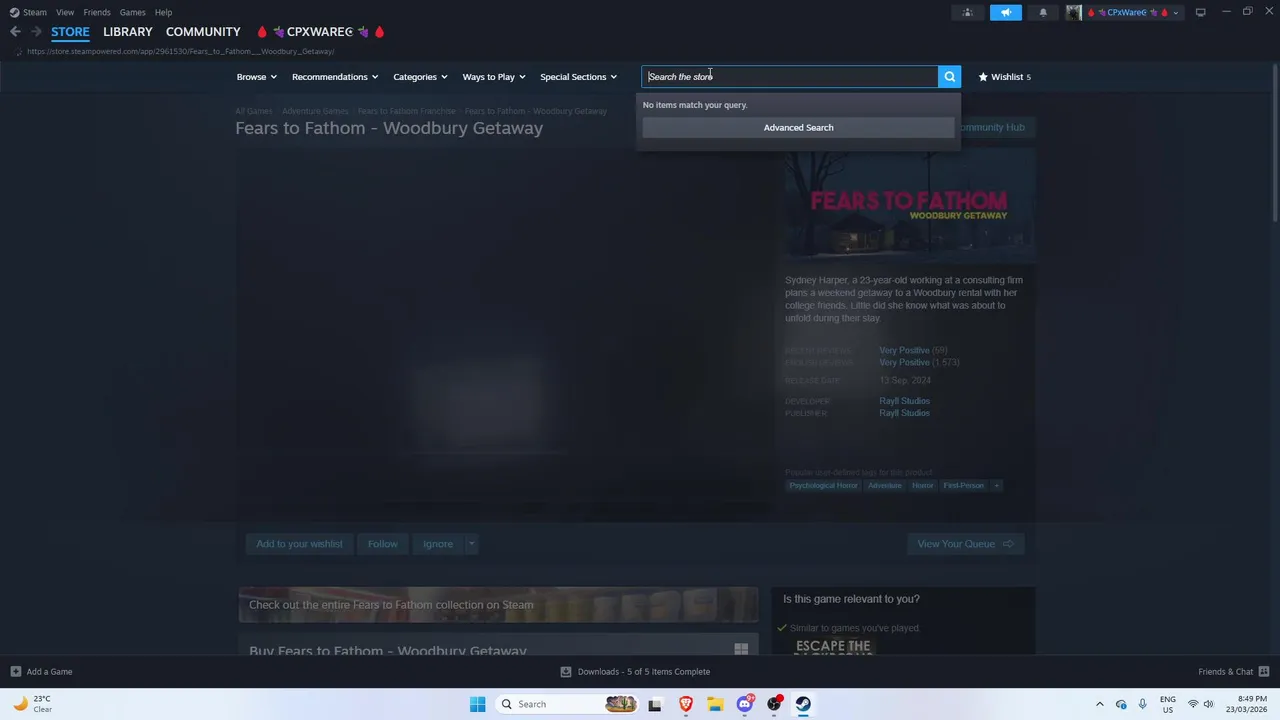1280x720 pixels.
Task: Click the ENG US language indicator
Action: point(1168,704)
